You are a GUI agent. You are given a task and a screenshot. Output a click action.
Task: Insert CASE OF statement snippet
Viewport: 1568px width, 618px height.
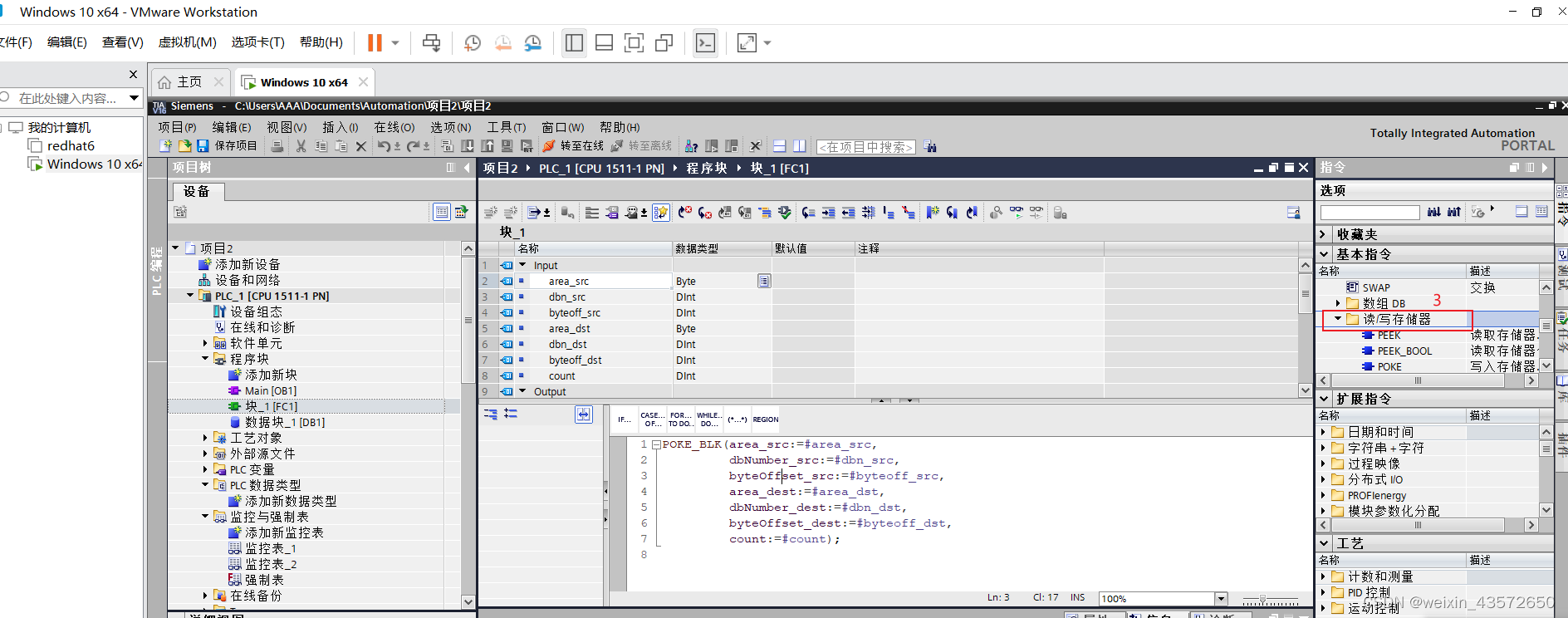pos(652,419)
